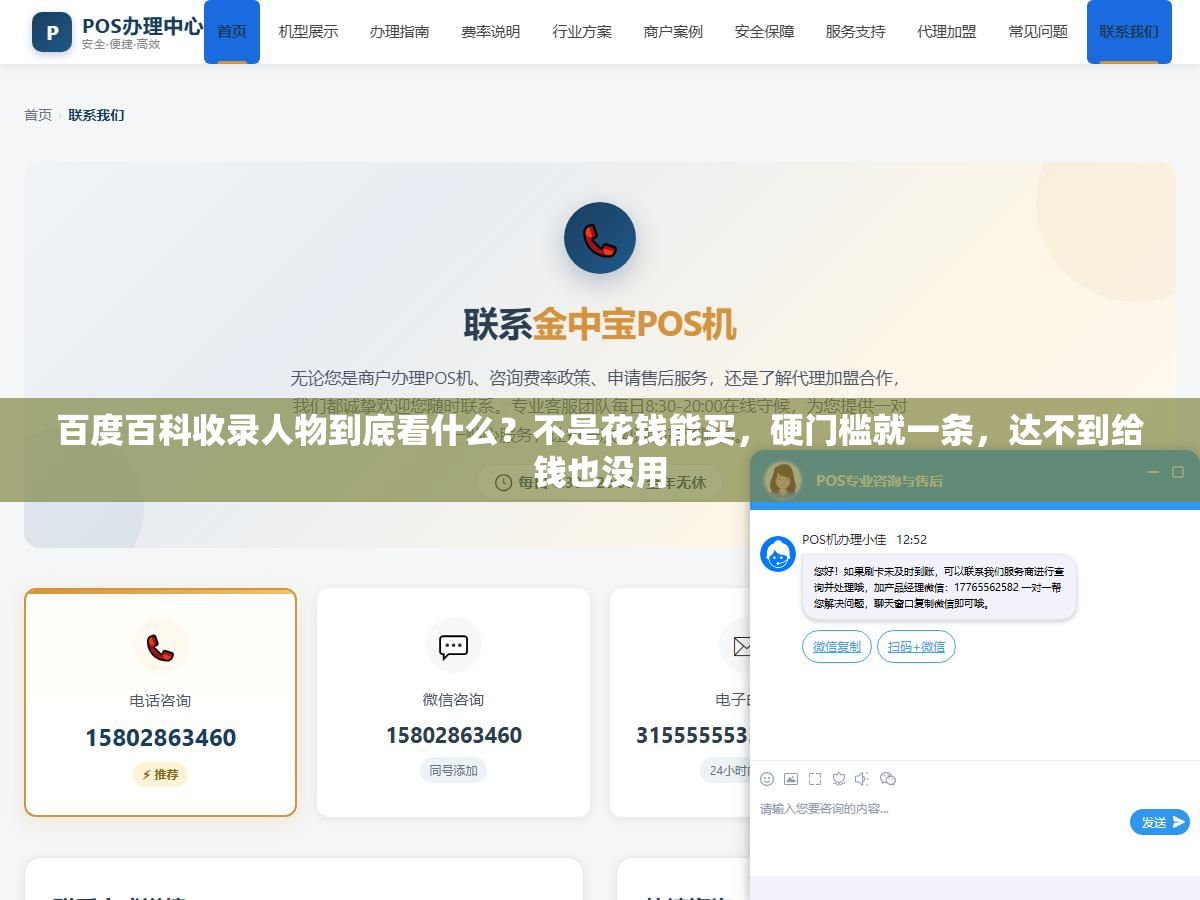Viewport: 1200px width, 900px height.
Task: Click the 联系我们 navigation button
Action: tap(1129, 32)
